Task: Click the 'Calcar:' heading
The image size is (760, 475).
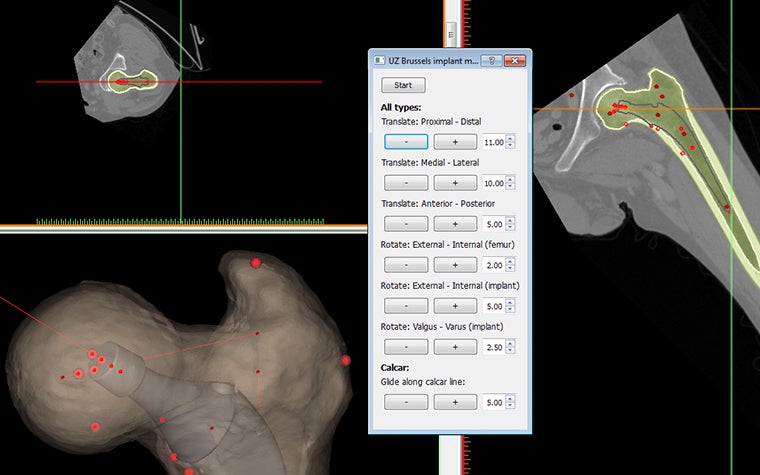Action: click(395, 368)
